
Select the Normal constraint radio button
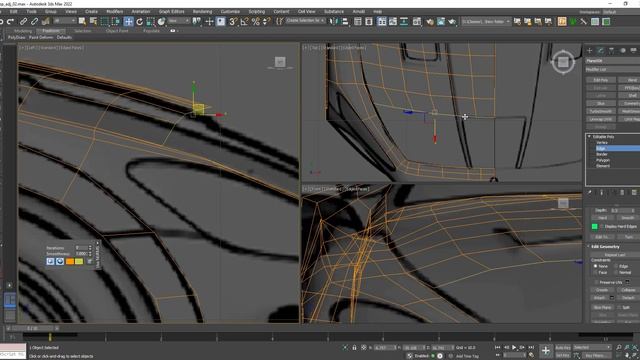click(x=616, y=272)
